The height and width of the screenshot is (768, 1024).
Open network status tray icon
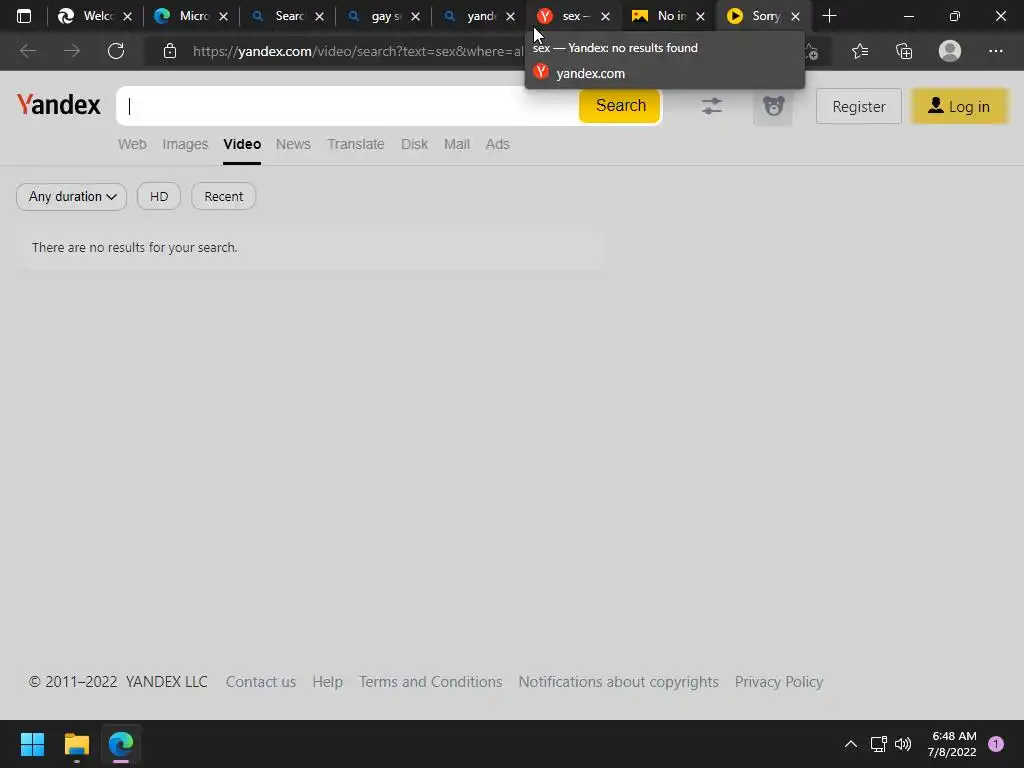pos(878,744)
